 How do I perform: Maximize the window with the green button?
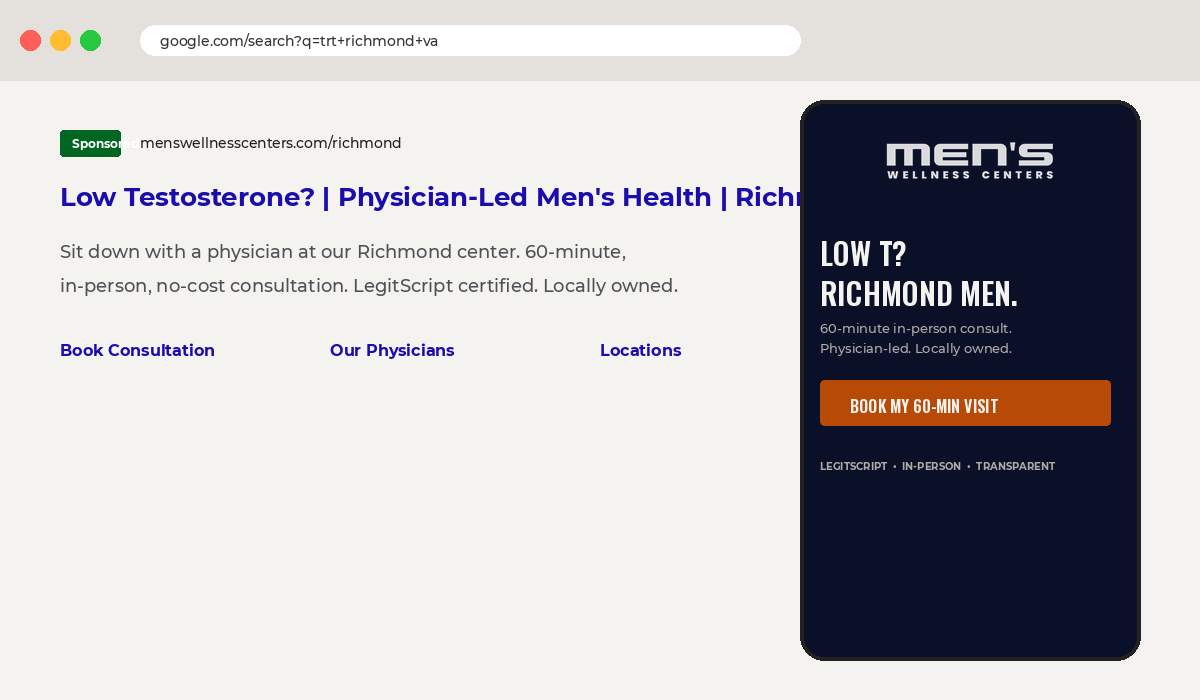coord(91,41)
